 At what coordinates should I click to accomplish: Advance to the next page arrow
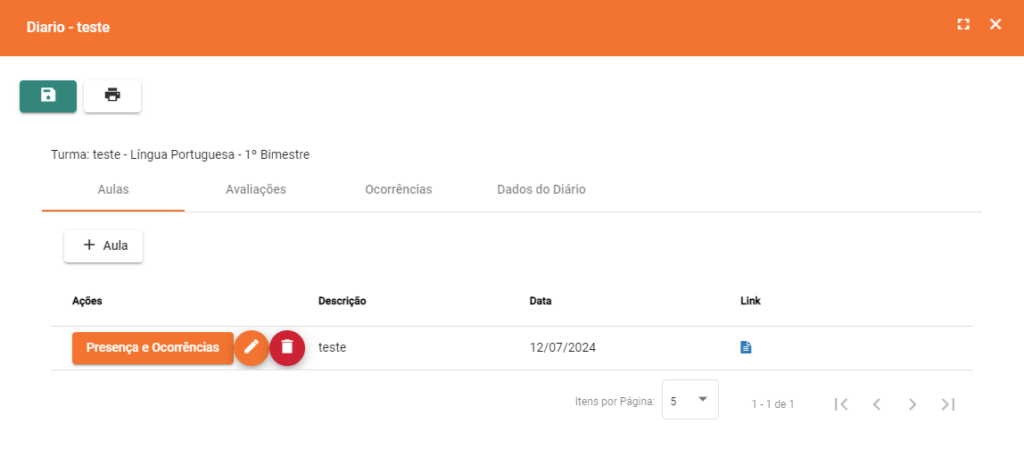912,404
